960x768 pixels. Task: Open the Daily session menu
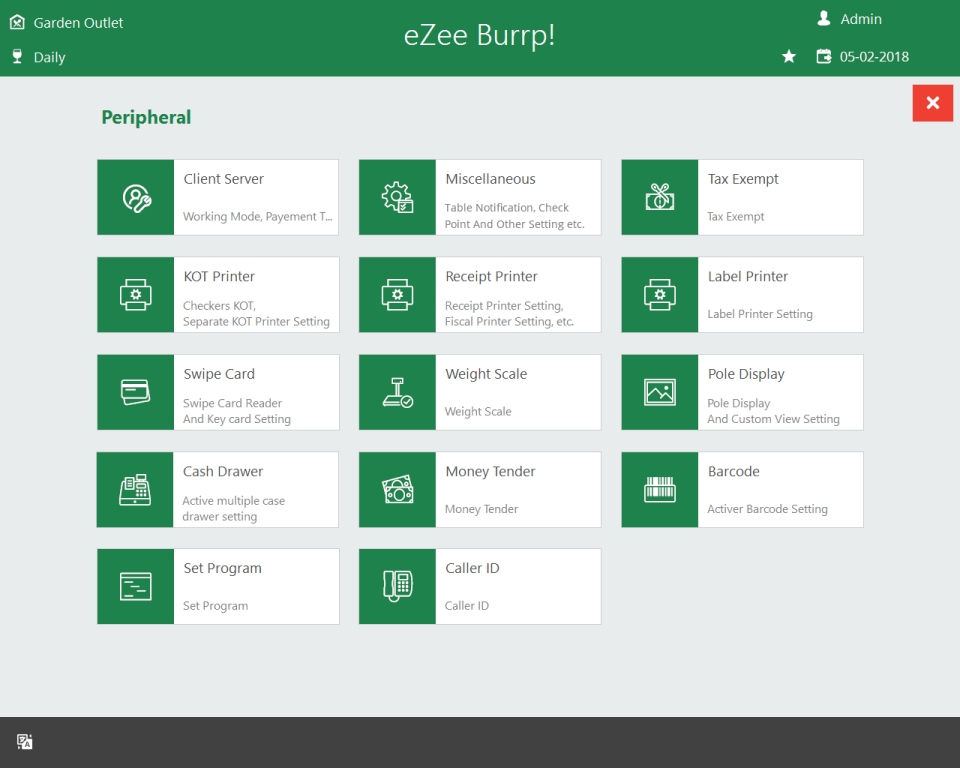click(x=38, y=57)
